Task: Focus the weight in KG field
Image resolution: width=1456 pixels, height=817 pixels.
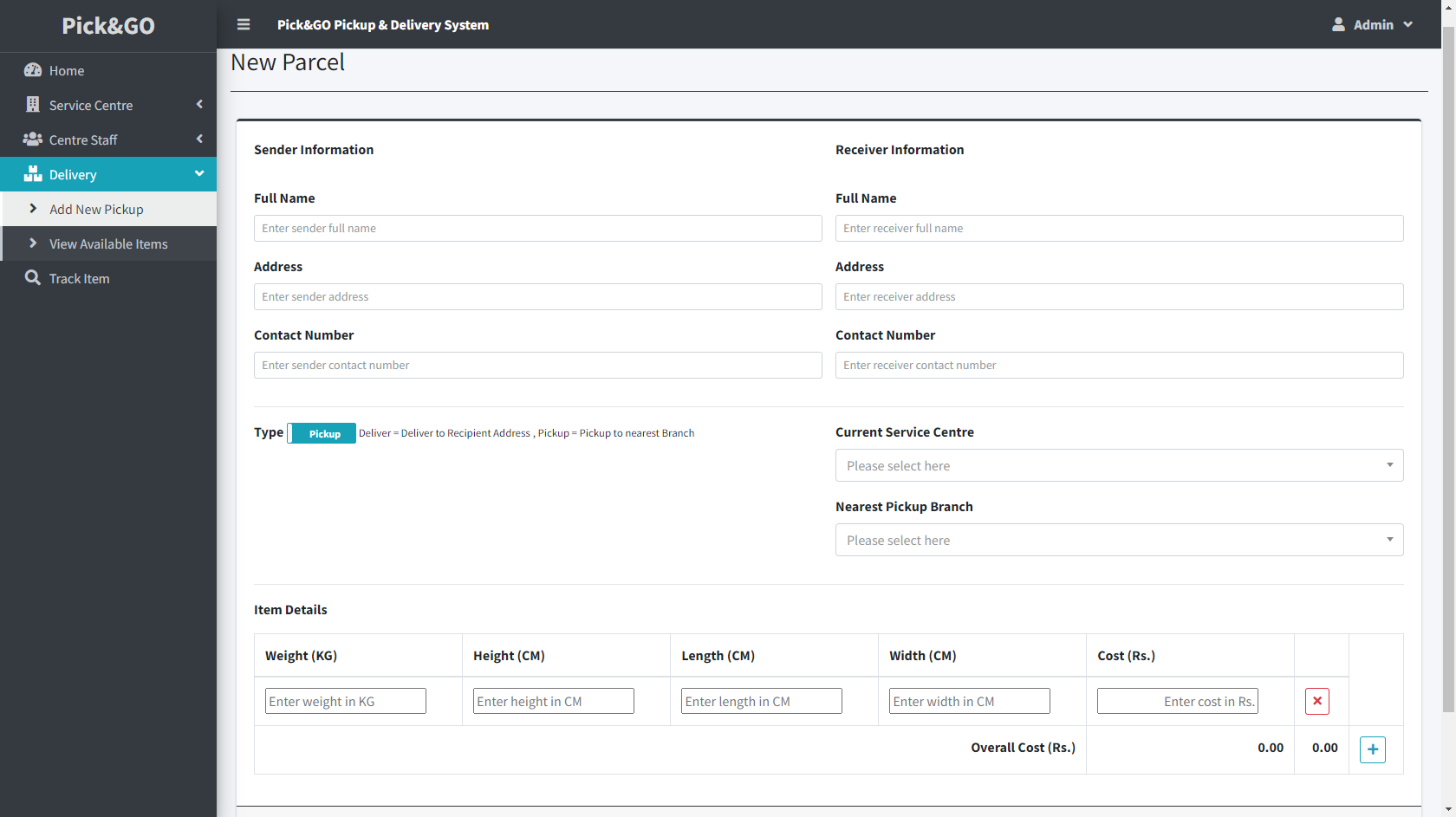Action: click(x=346, y=701)
